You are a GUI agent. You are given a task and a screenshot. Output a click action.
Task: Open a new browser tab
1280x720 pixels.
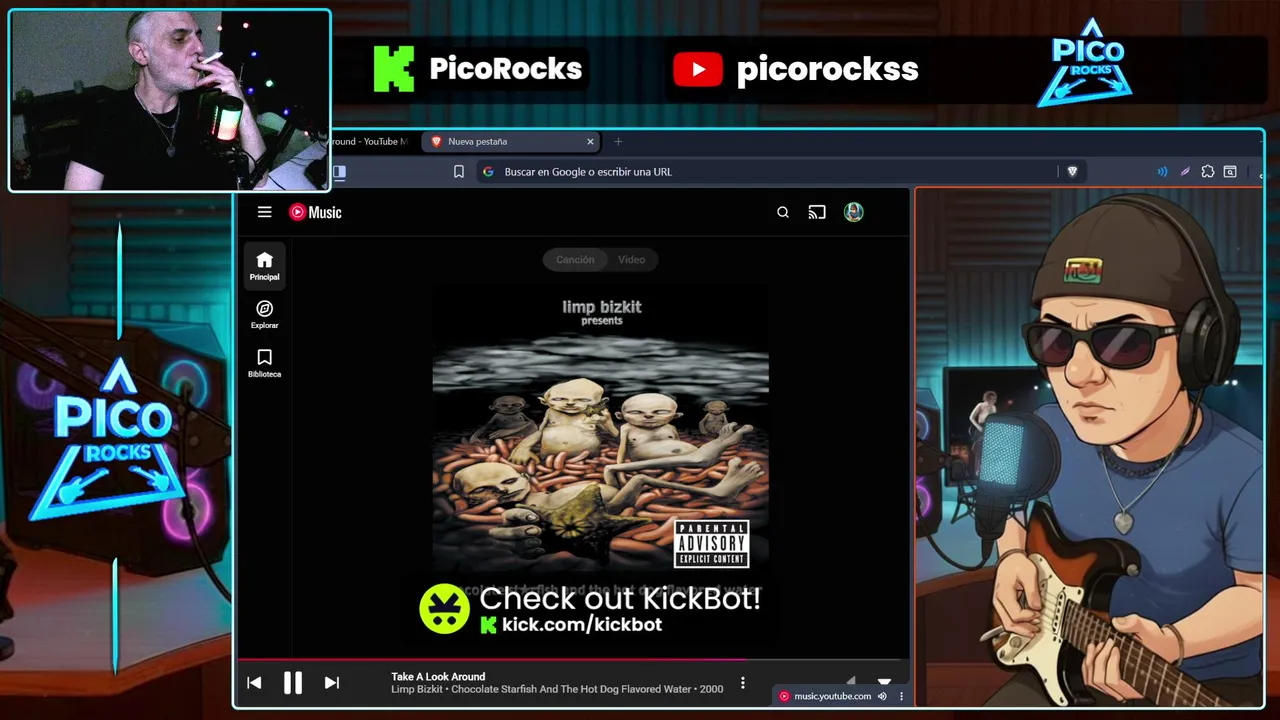(618, 142)
